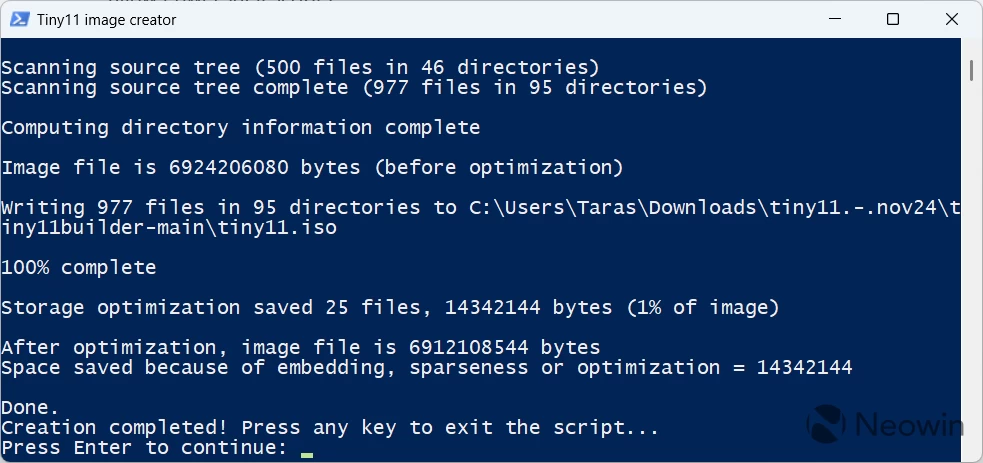Click the 'Creation completed!' message line
The width and height of the screenshot is (983, 463).
point(330,428)
